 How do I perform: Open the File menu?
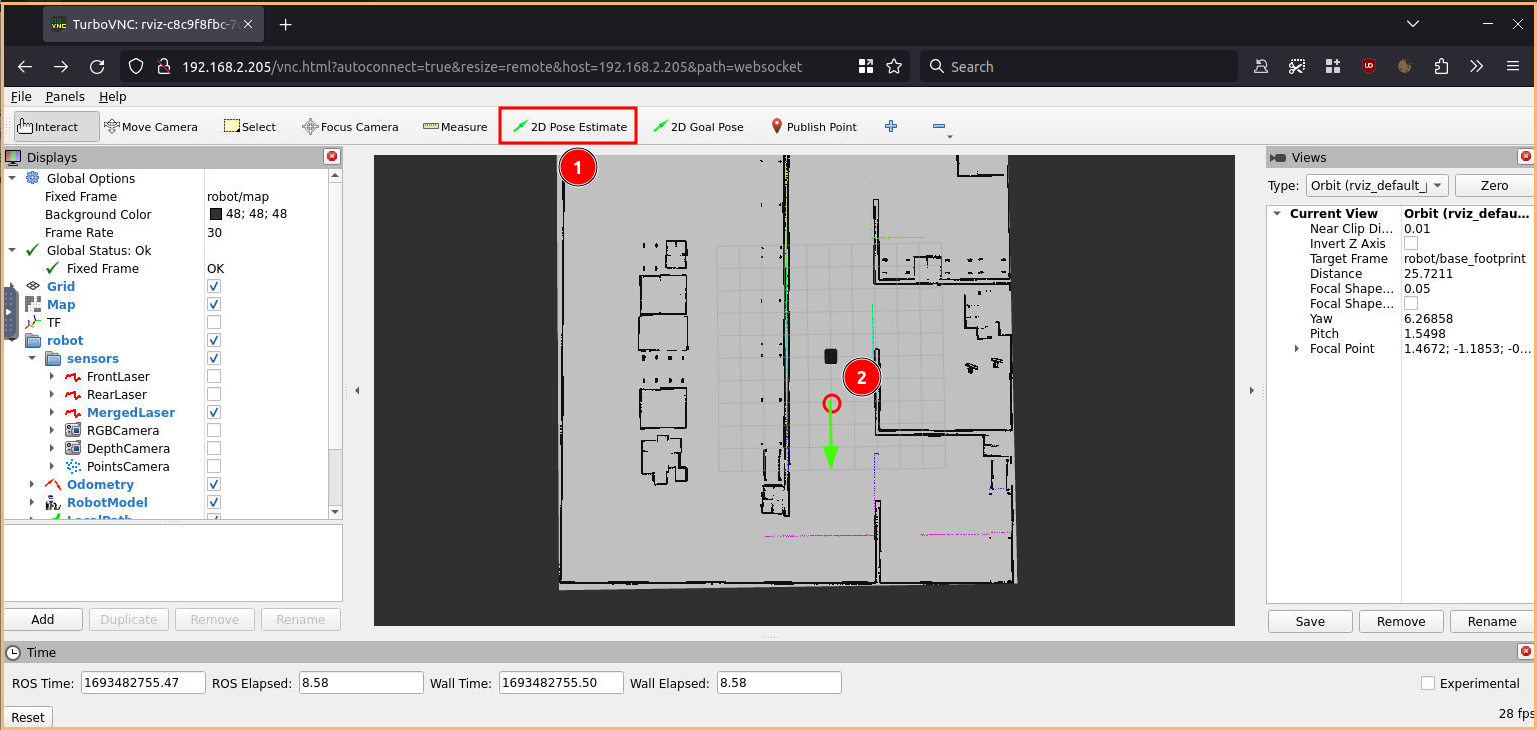click(21, 96)
